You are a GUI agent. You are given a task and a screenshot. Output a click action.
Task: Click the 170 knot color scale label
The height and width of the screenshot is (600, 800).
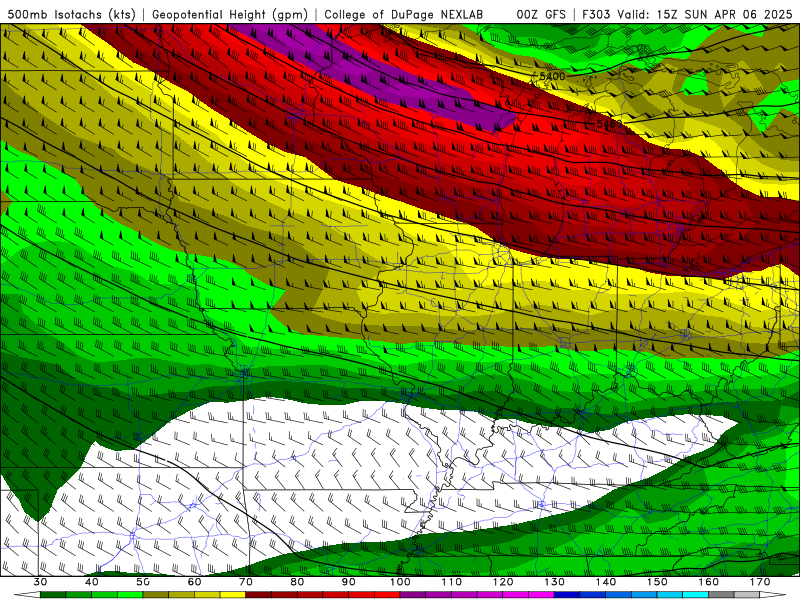[x=760, y=582]
